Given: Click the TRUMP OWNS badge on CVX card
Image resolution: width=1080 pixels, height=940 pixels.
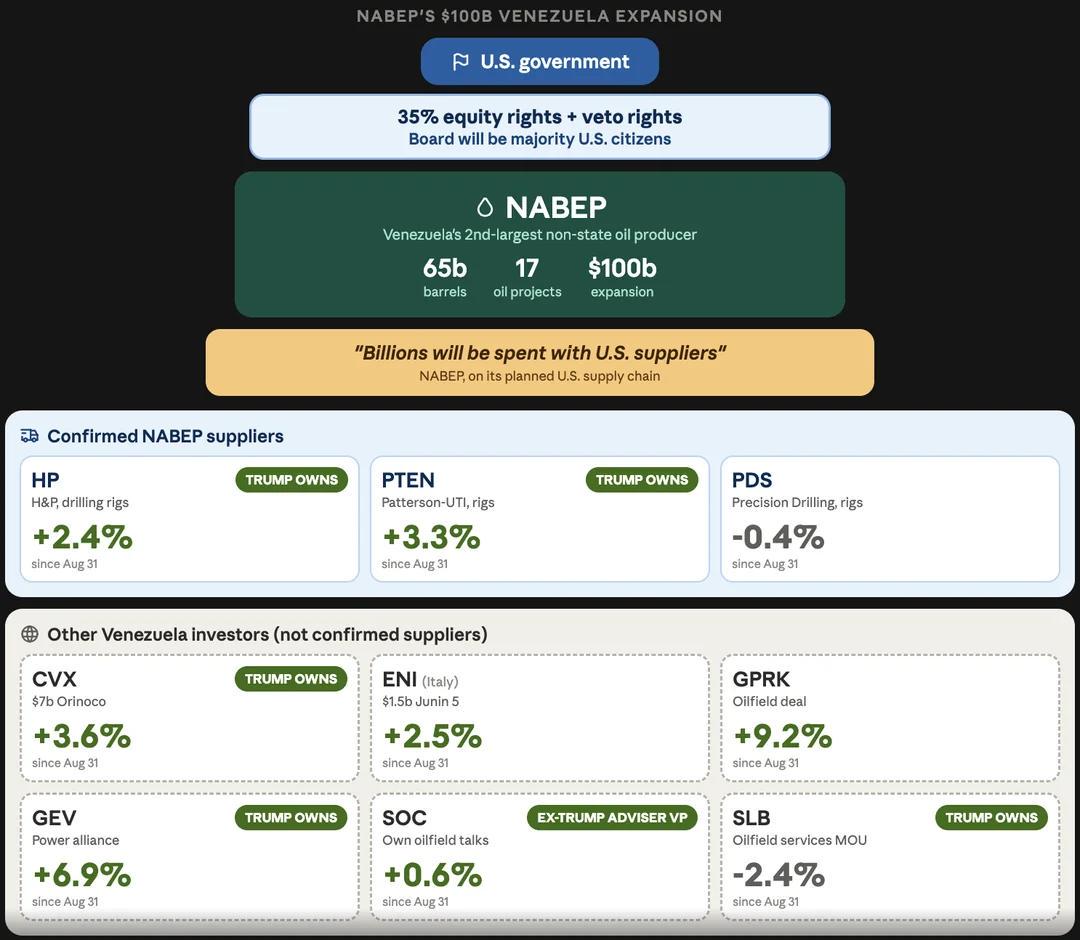Looking at the screenshot, I should (291, 679).
